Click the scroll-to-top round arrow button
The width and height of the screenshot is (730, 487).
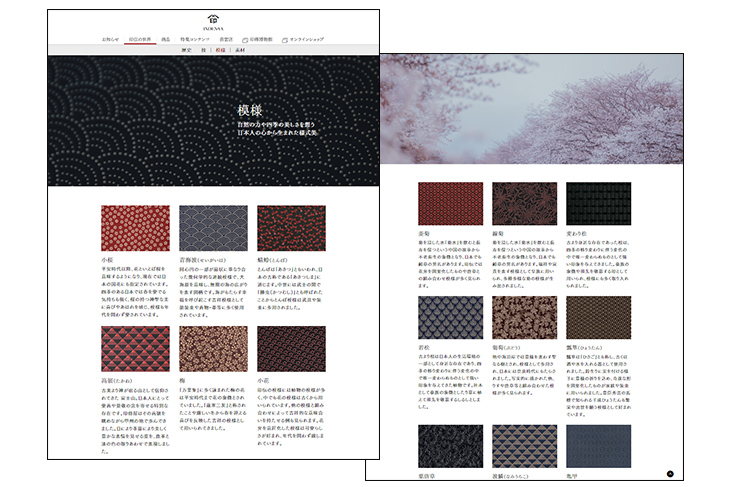click(671, 472)
